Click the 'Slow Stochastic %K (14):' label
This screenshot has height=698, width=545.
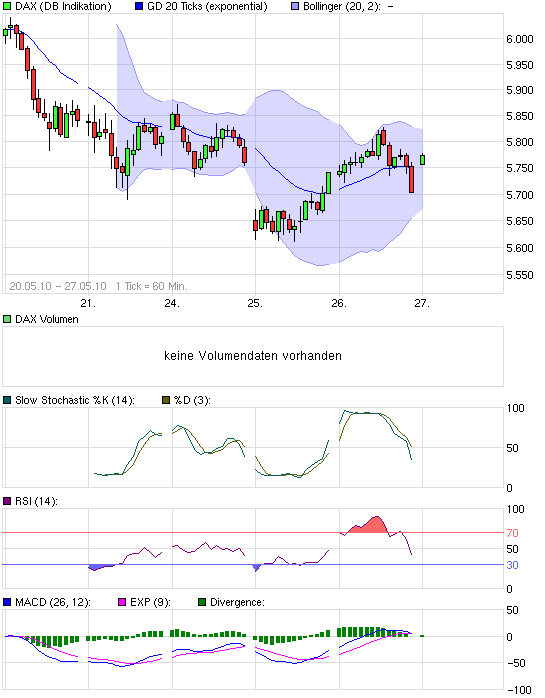coord(75,400)
